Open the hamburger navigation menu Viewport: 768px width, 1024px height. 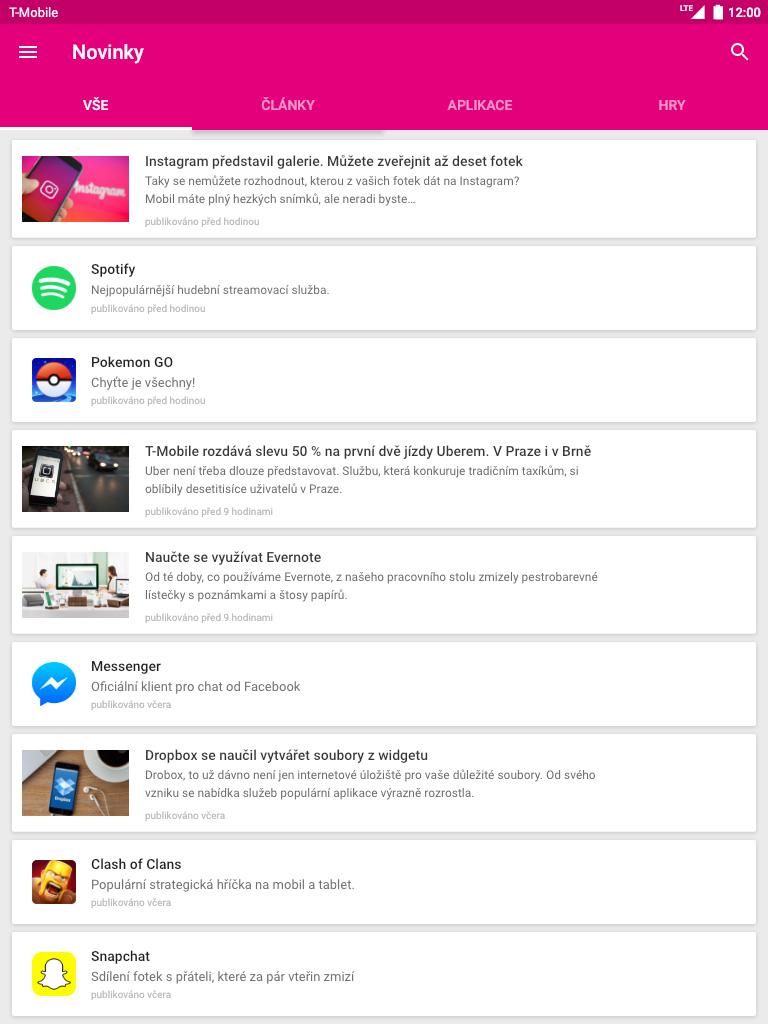[x=28, y=52]
